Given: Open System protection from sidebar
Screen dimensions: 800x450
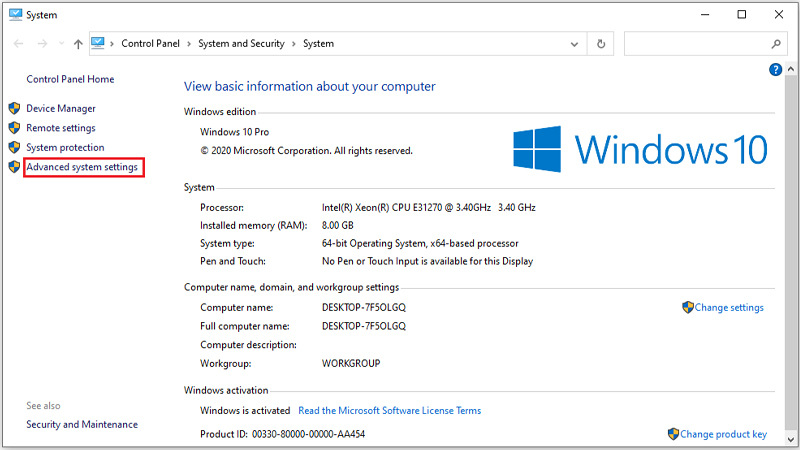Looking at the screenshot, I should click(x=65, y=148).
